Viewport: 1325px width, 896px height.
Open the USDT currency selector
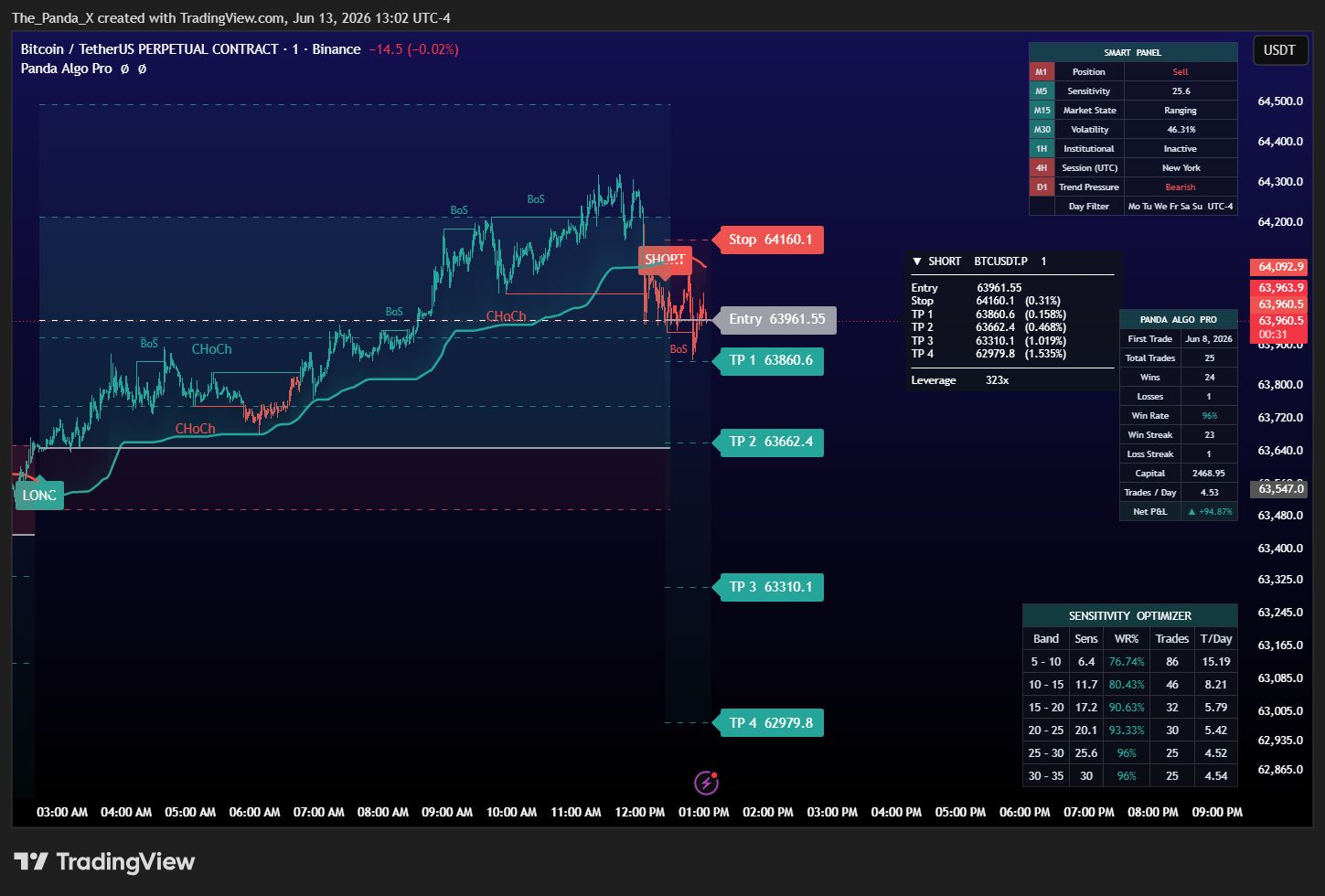pos(1279,50)
